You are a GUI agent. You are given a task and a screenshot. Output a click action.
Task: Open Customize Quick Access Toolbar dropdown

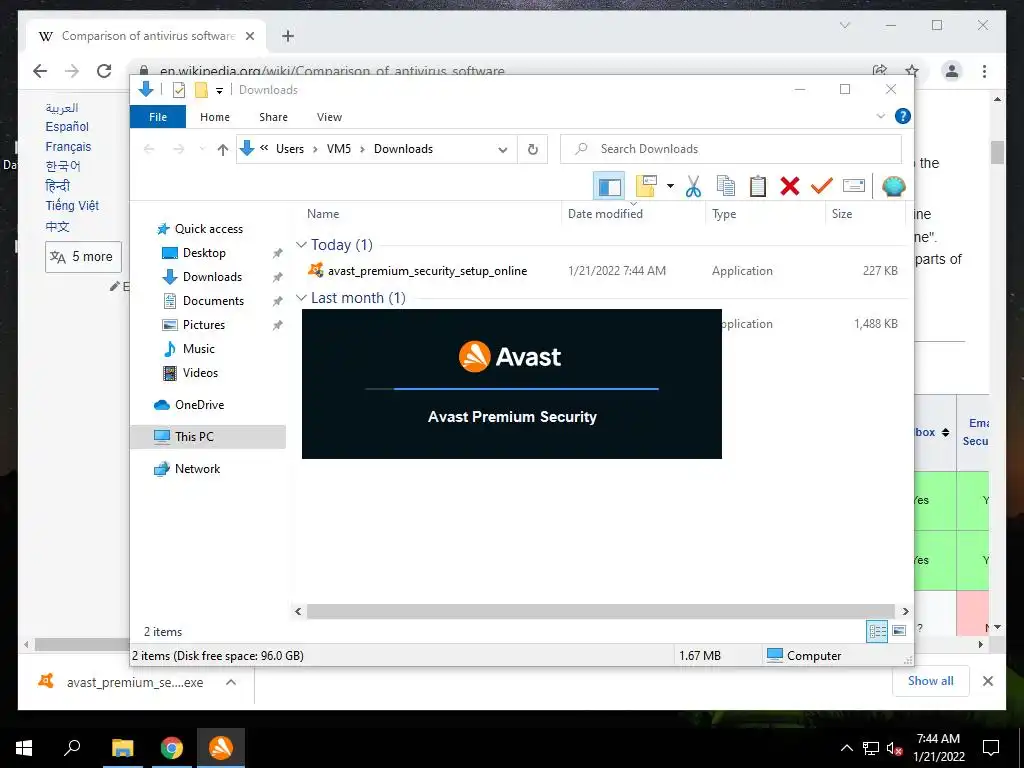coord(219,91)
